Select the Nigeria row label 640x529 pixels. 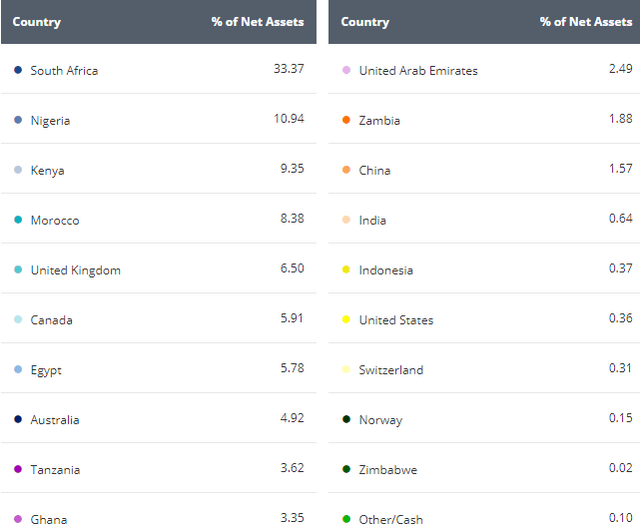[x=50, y=121]
